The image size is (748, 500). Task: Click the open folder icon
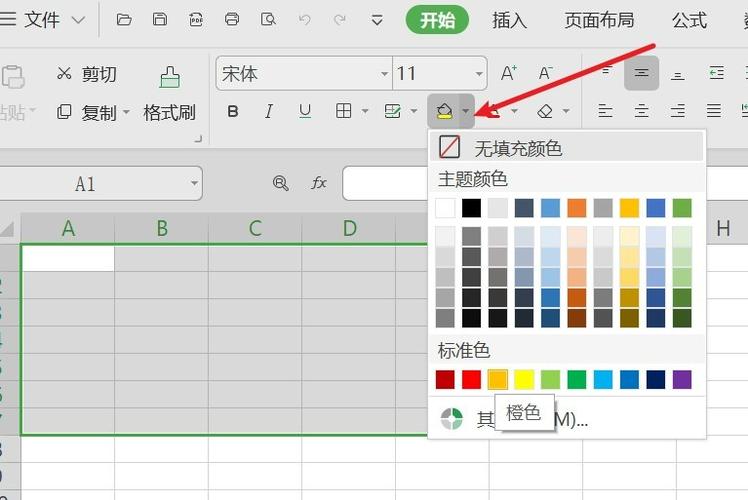coord(124,20)
